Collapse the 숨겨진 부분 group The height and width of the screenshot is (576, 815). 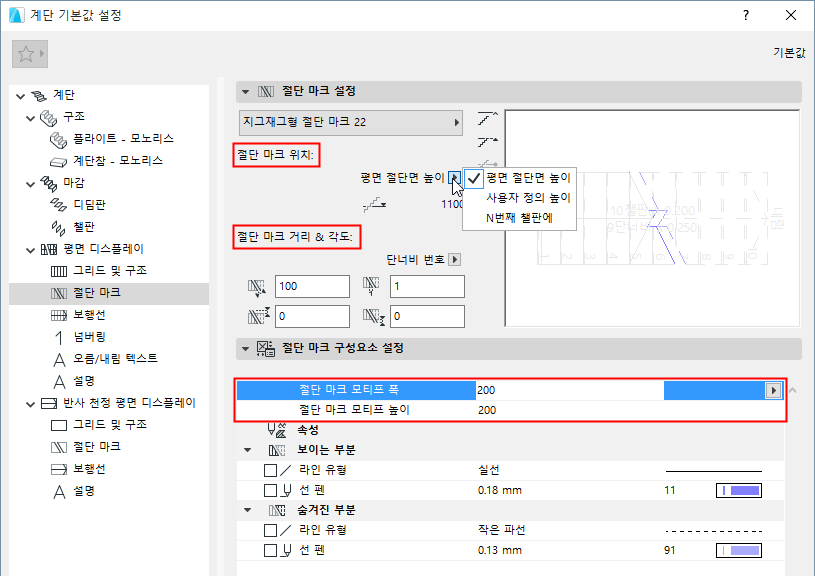click(x=247, y=510)
